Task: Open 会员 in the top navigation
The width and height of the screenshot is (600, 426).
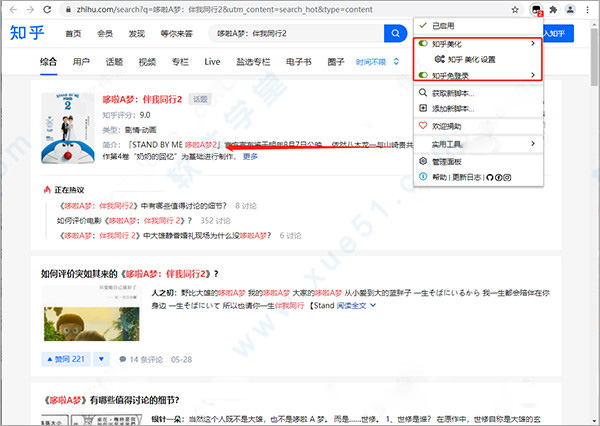Action: [105, 34]
